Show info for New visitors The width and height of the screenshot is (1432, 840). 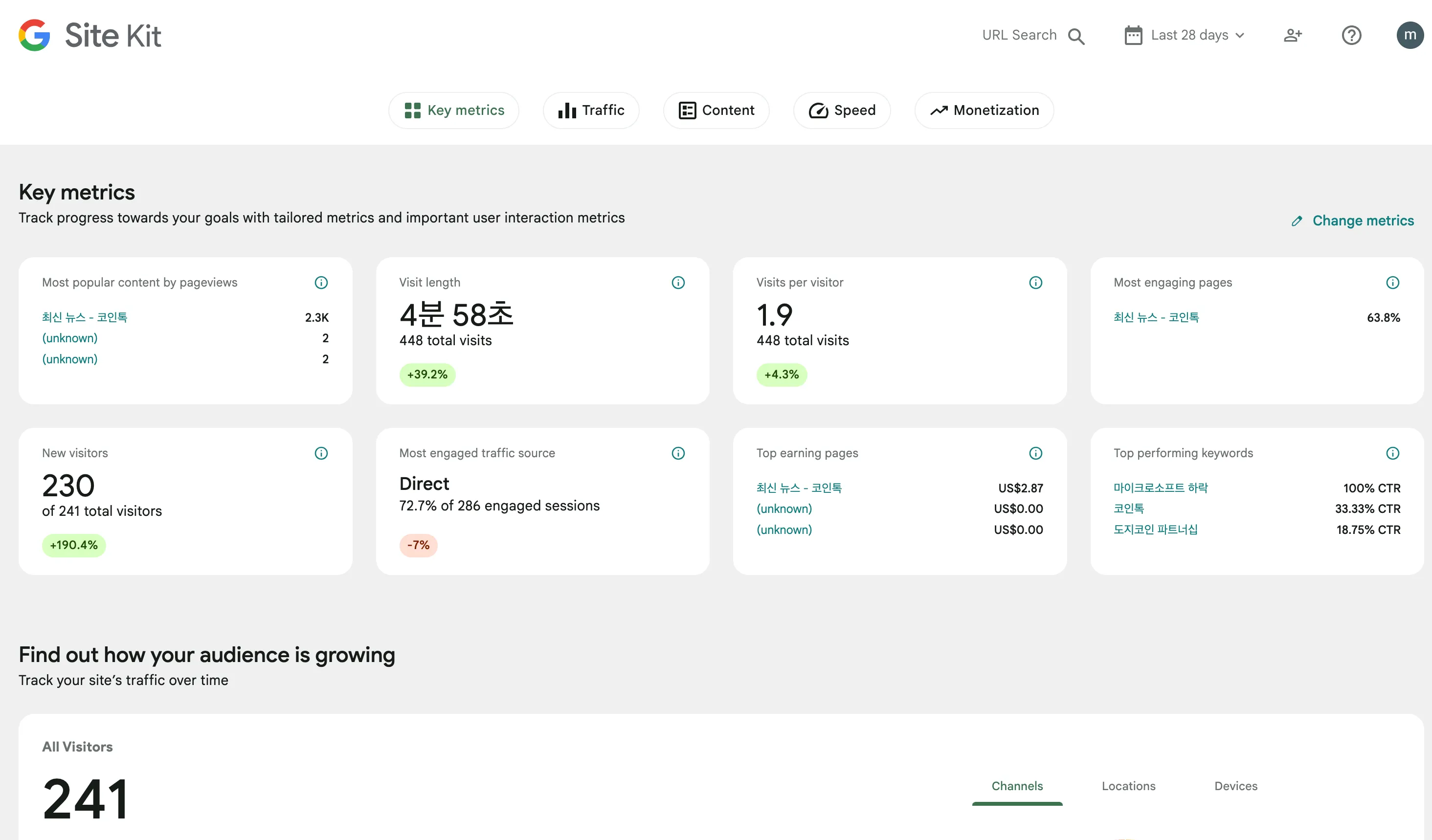point(321,453)
